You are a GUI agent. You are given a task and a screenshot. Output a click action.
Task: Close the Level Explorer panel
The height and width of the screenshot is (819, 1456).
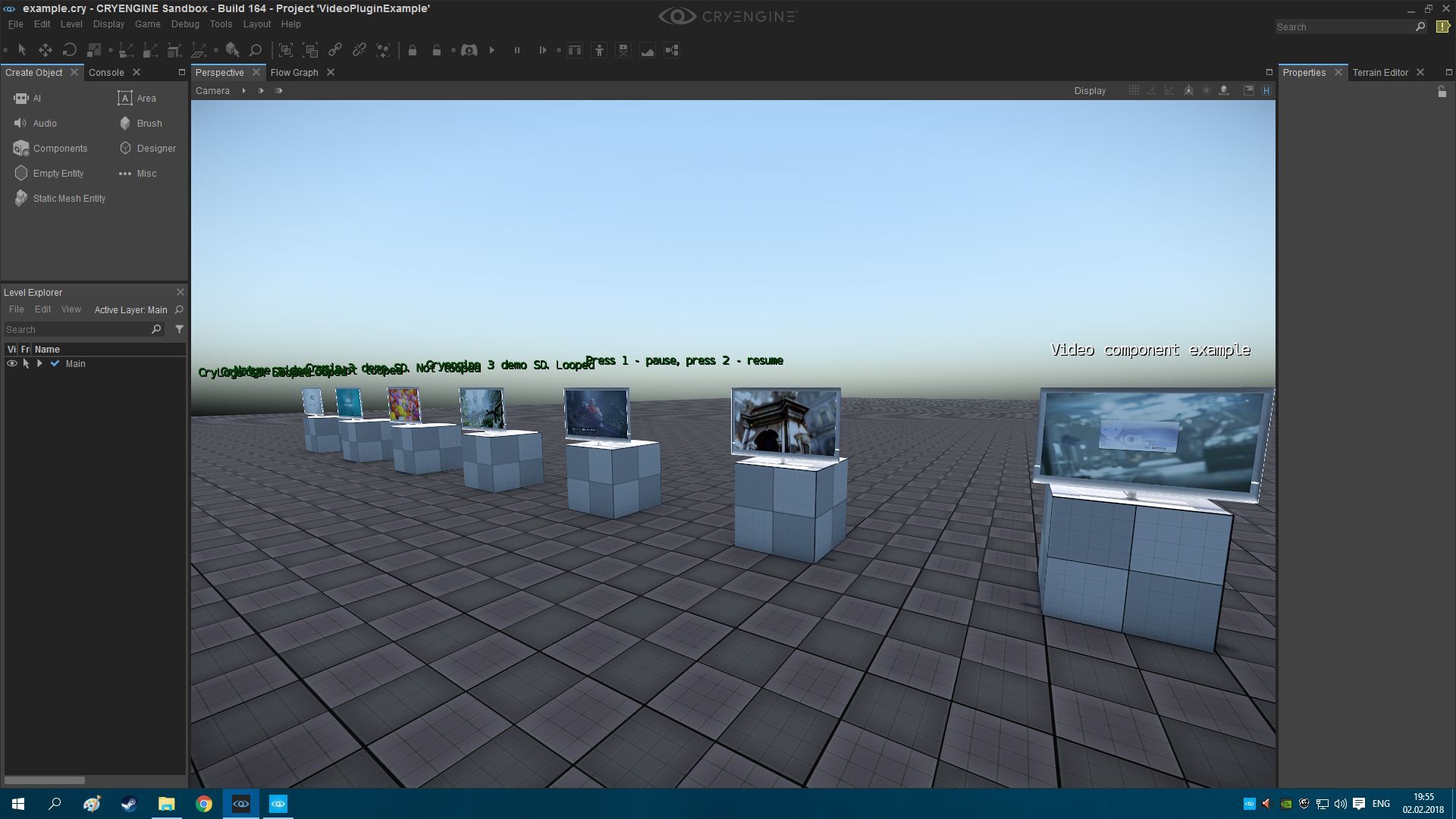pyautogui.click(x=180, y=292)
